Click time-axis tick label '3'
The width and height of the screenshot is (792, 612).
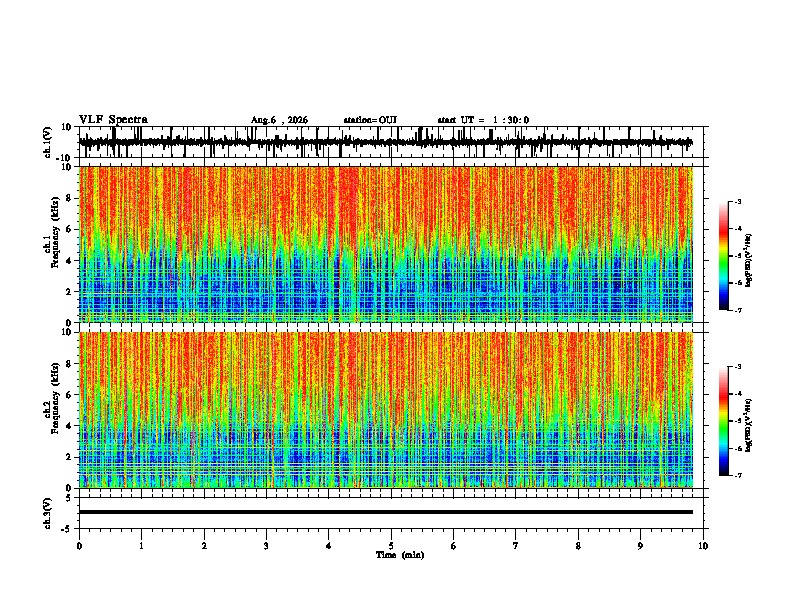coord(266,546)
